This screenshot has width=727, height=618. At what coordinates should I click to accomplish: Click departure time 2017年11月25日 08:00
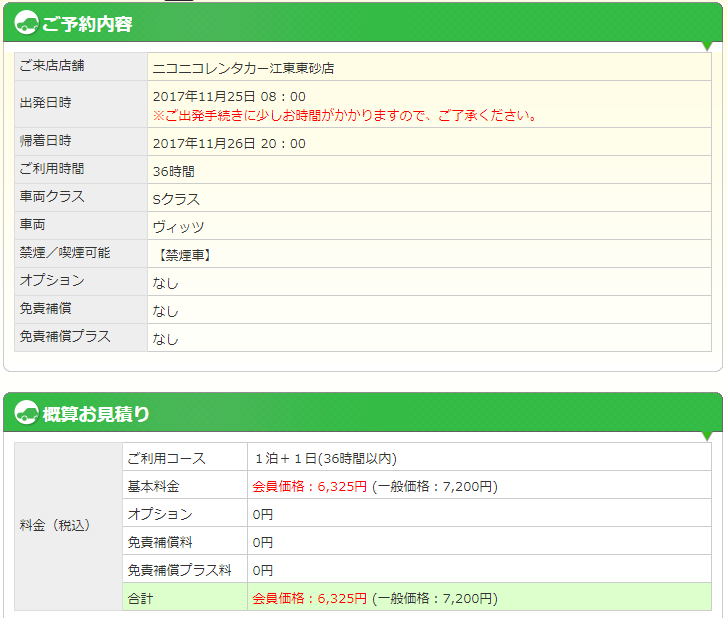229,96
